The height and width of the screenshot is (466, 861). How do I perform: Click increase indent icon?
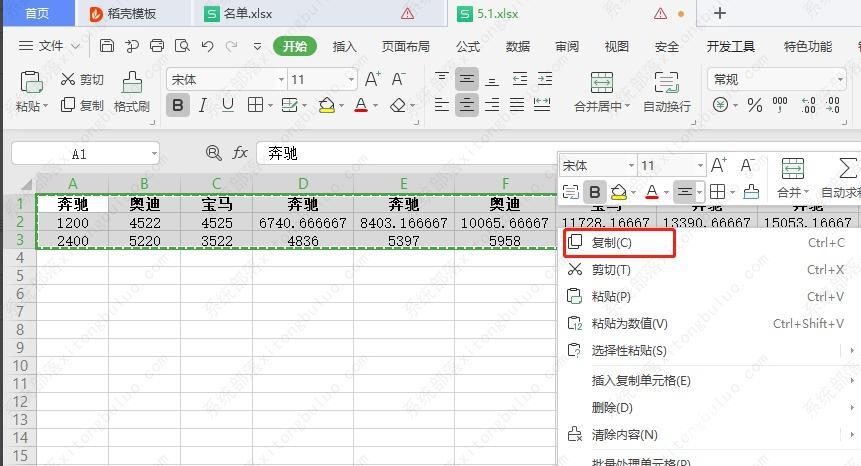click(x=545, y=79)
